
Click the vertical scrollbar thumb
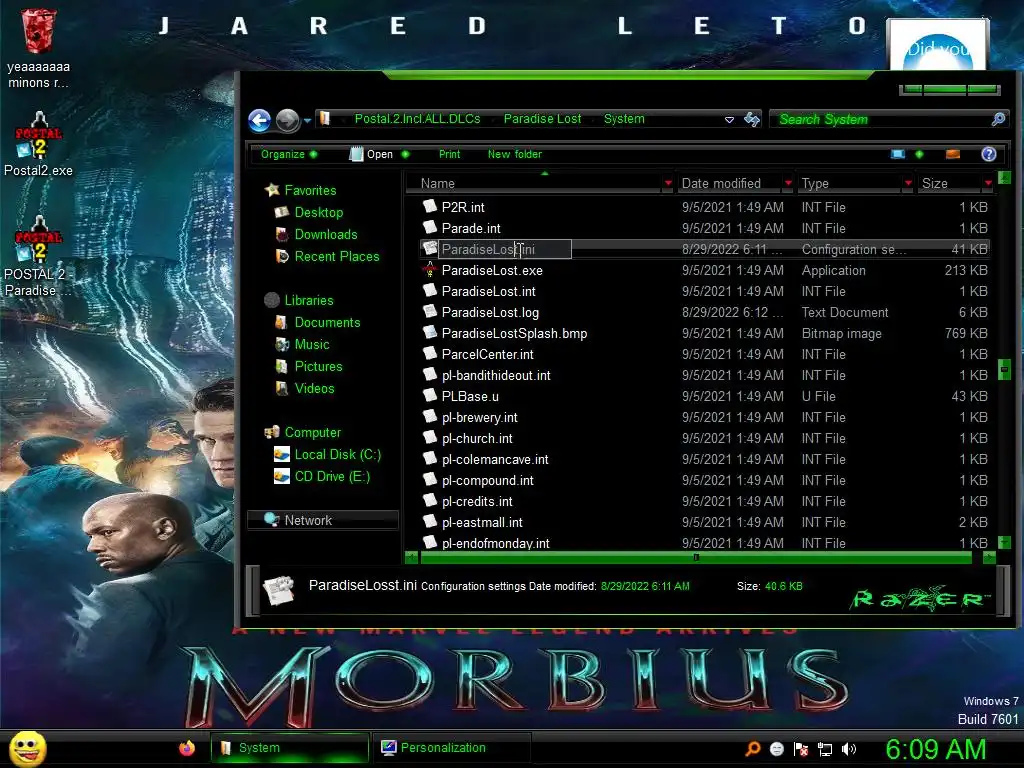1004,370
